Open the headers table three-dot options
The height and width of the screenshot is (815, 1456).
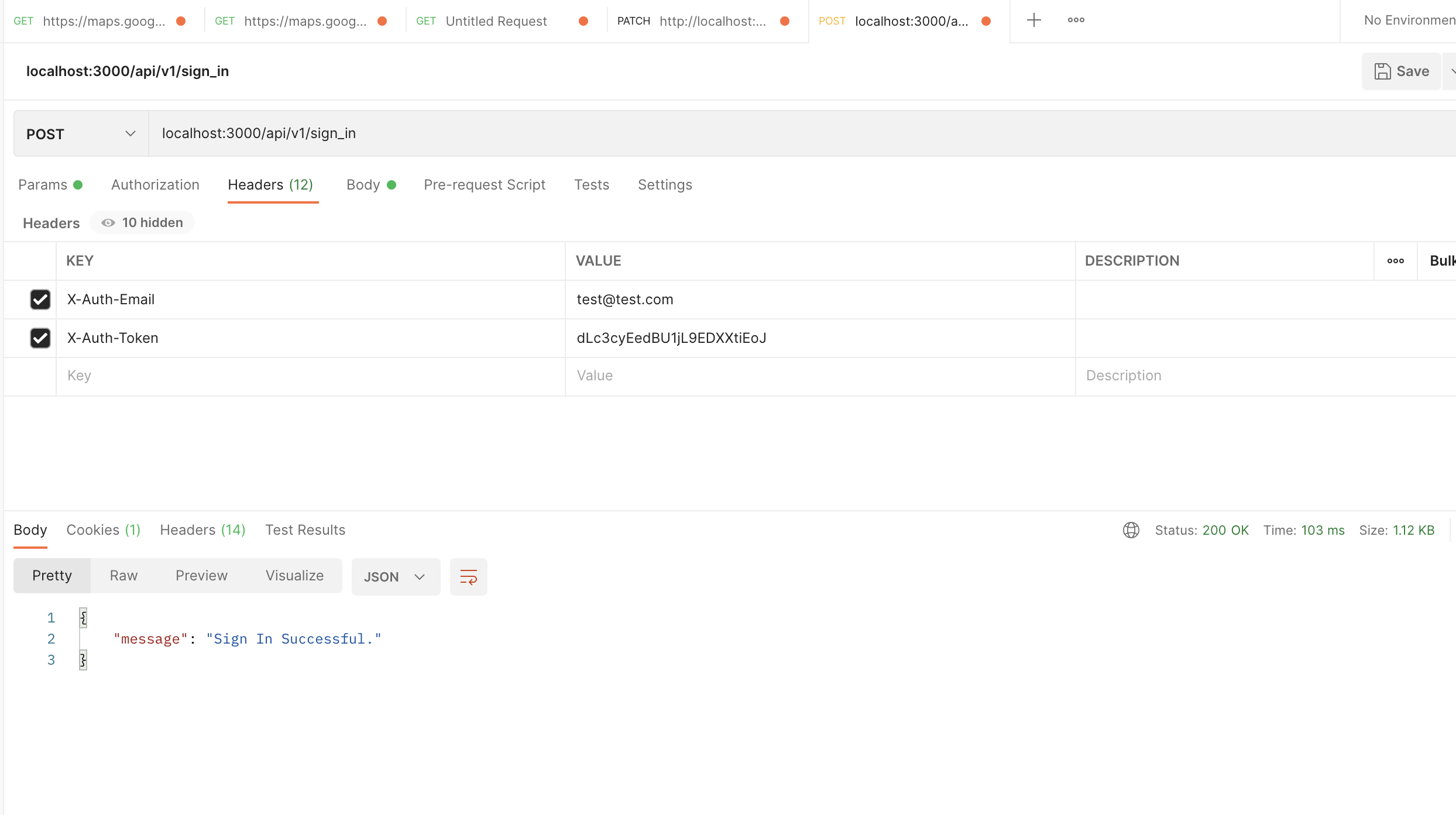point(1396,261)
